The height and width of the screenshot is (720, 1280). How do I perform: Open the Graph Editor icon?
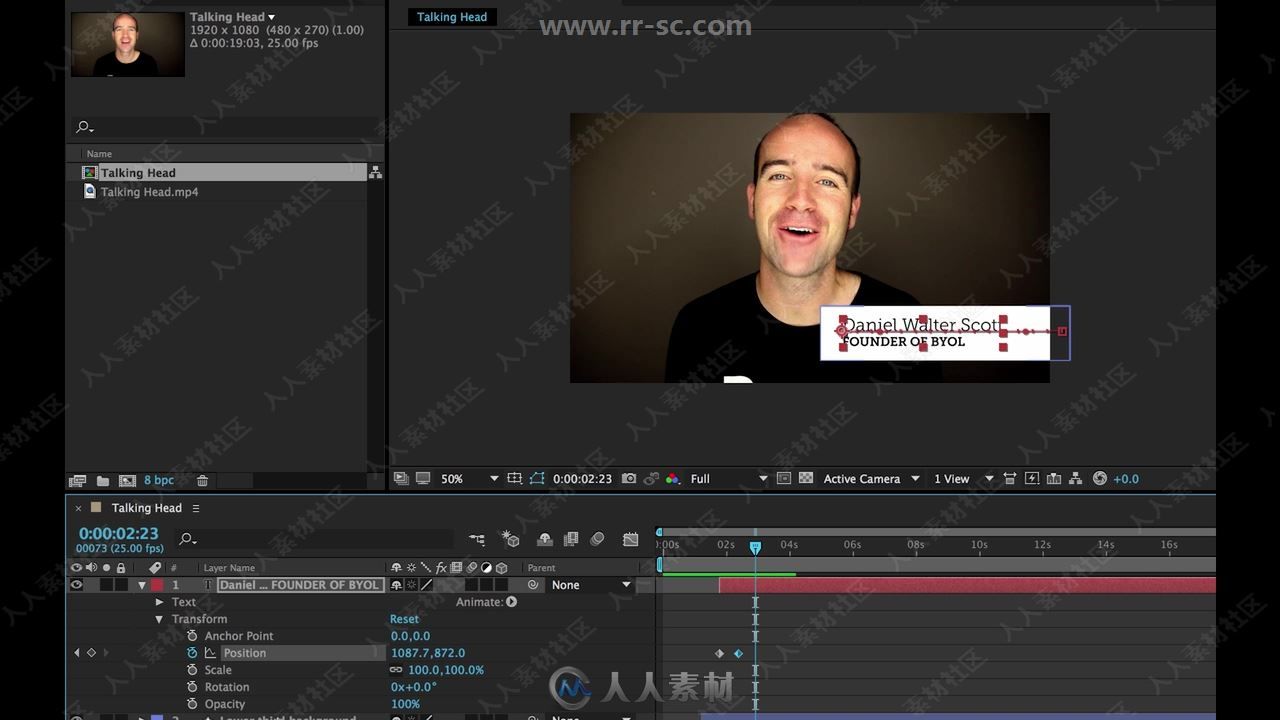pyautogui.click(x=630, y=539)
